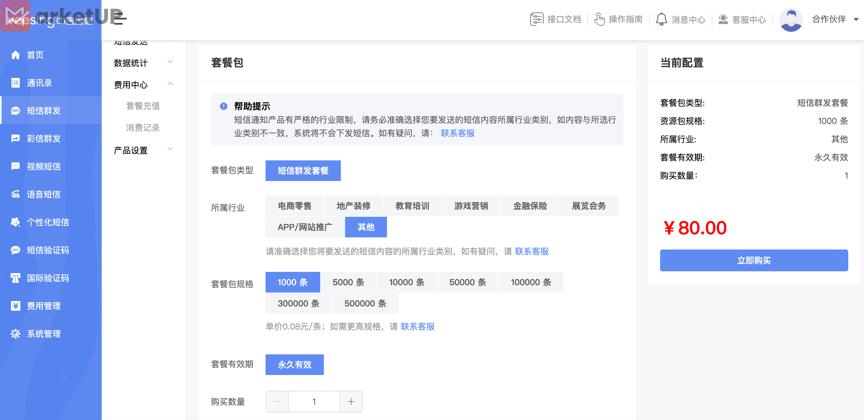Viewport: 864px width, 420px height.
Task: Click 联系客服 link in help tip
Action: pyautogui.click(x=457, y=133)
